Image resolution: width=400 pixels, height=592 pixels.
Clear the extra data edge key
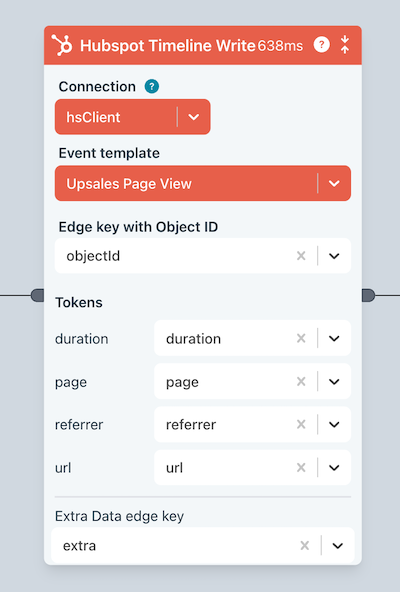304,546
